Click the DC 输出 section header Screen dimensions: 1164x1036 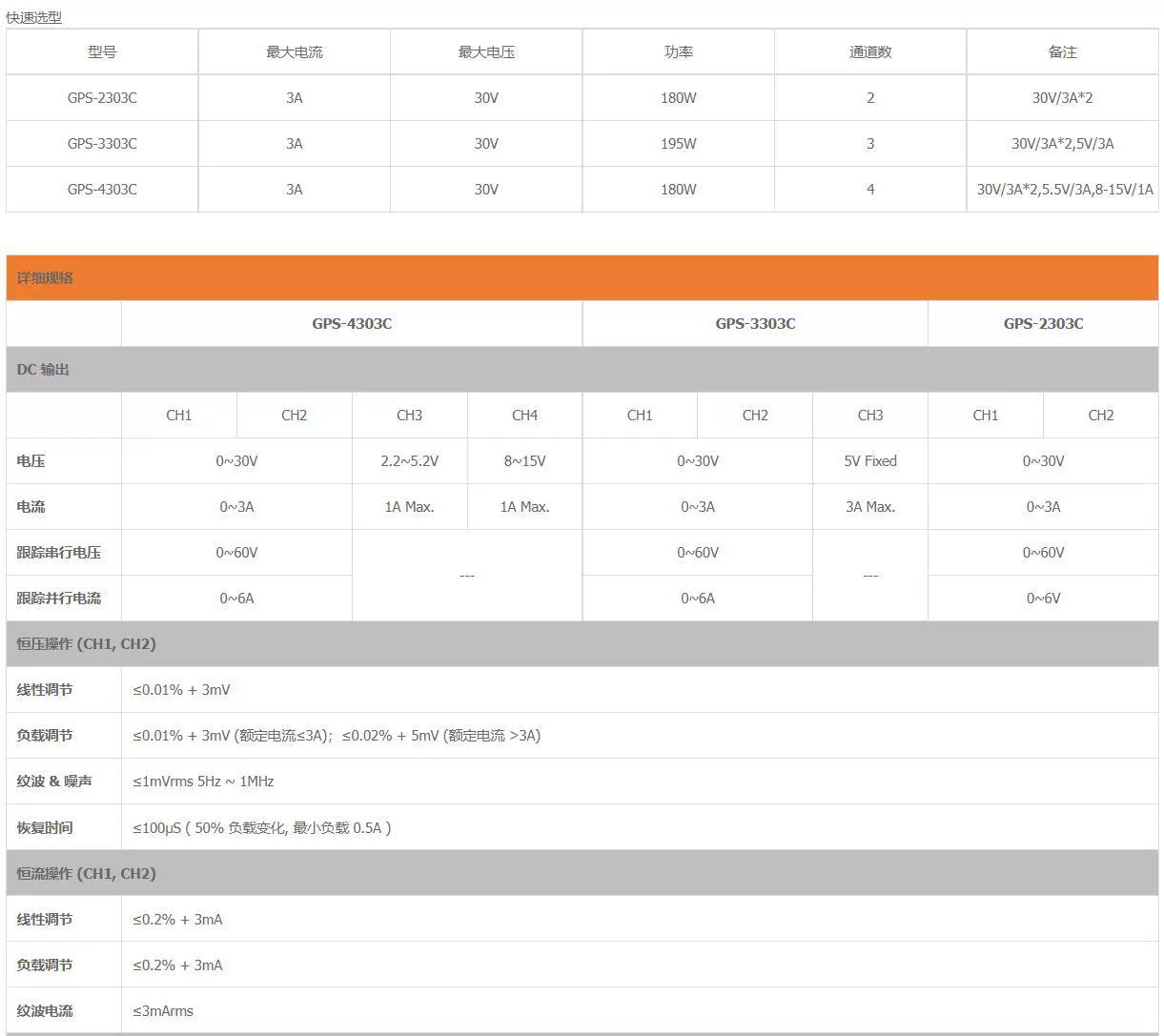(x=582, y=370)
